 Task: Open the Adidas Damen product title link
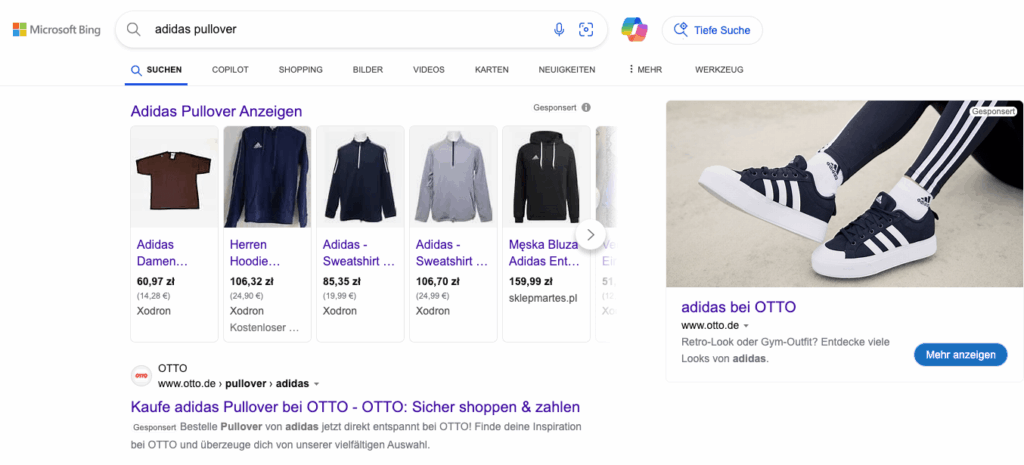click(x=162, y=253)
